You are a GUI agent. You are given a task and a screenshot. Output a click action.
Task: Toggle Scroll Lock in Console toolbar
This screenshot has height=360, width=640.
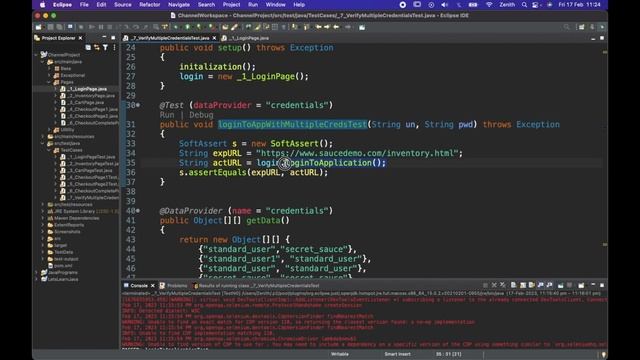[x=522, y=285]
